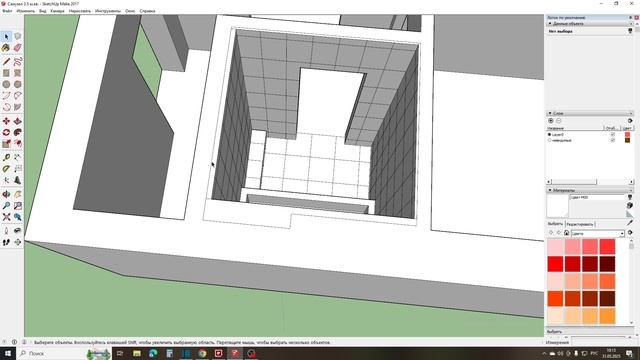
Task: Activate the Scale tool
Action: pyautogui.click(x=6, y=144)
